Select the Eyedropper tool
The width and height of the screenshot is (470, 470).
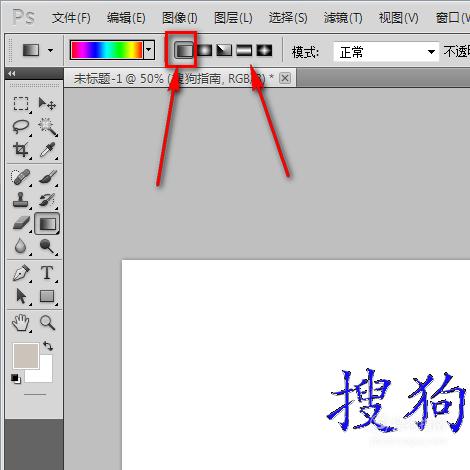pos(47,150)
